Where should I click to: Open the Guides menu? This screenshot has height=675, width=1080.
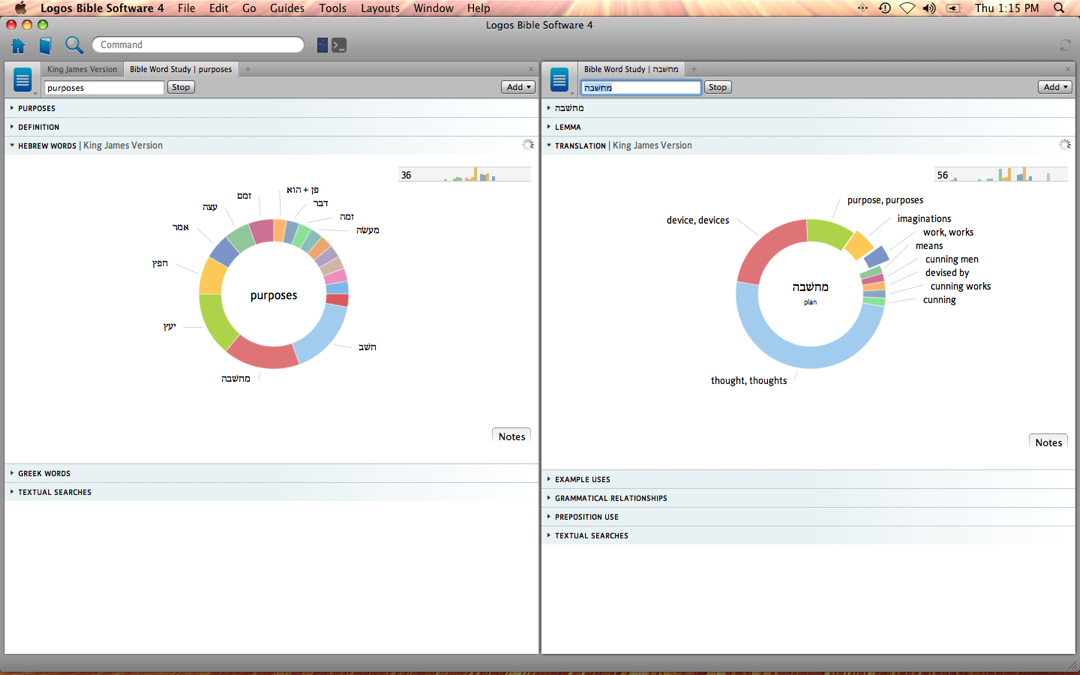coord(287,8)
